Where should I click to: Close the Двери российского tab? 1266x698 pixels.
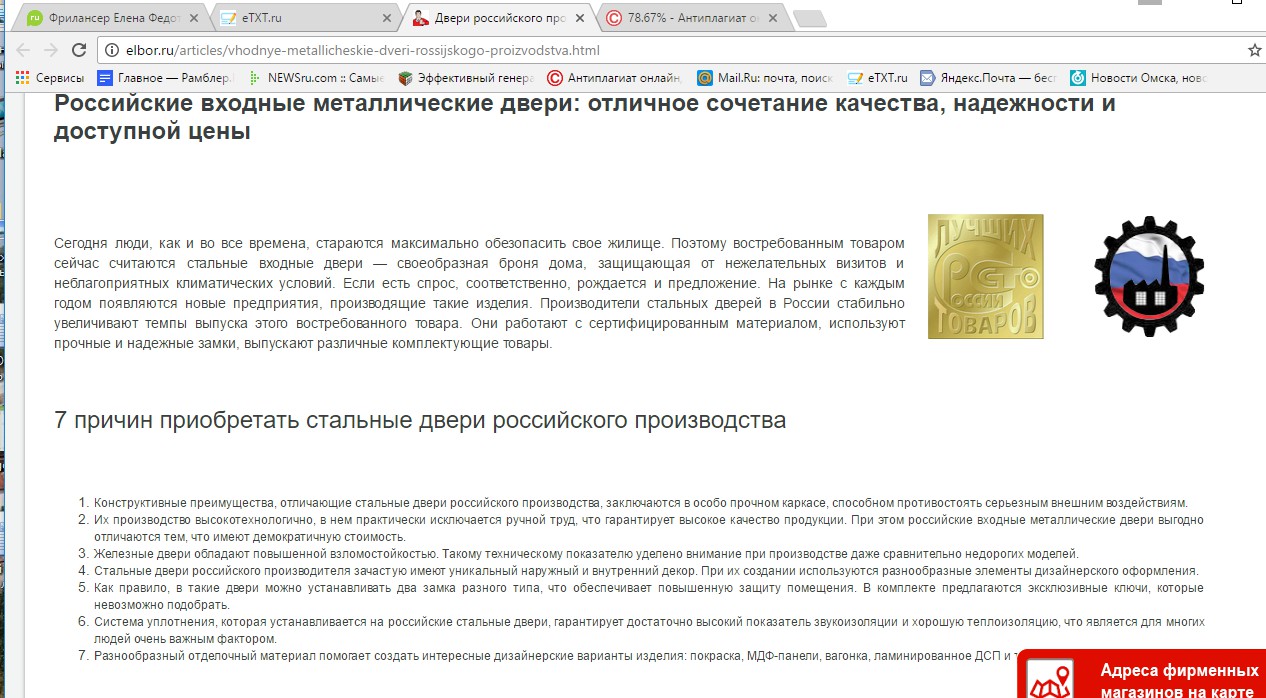(x=579, y=18)
